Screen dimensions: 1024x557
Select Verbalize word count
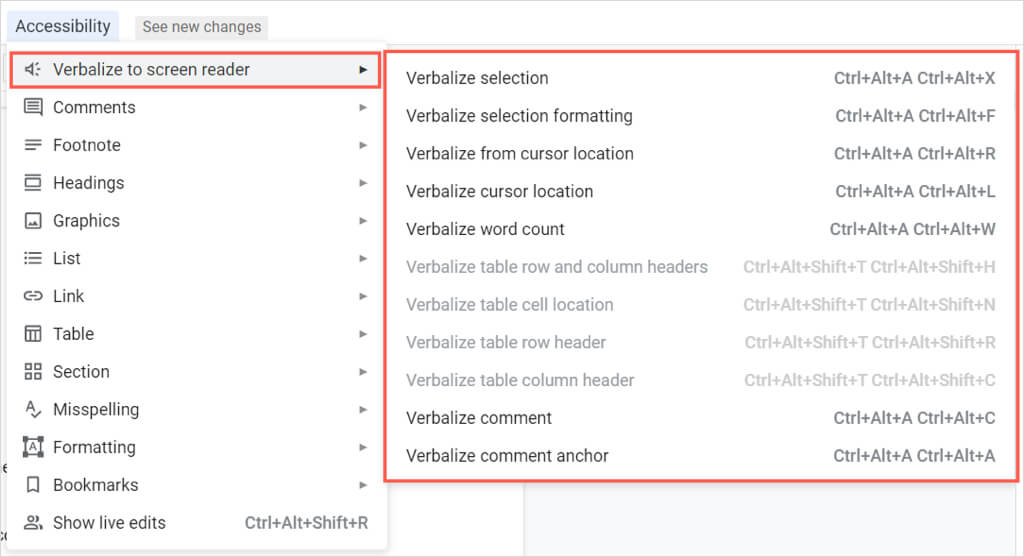(x=485, y=229)
